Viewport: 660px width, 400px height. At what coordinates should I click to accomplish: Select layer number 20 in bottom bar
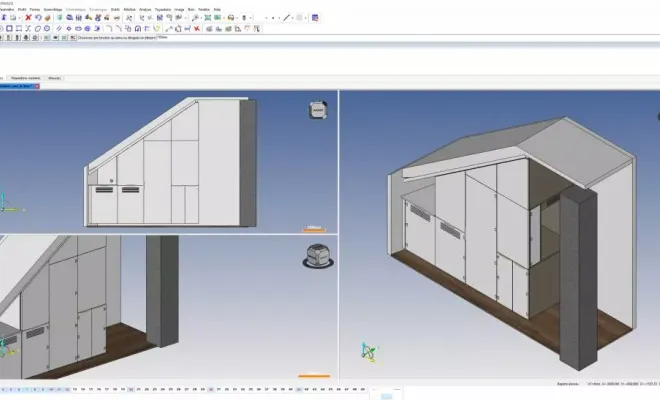[x=131, y=390]
